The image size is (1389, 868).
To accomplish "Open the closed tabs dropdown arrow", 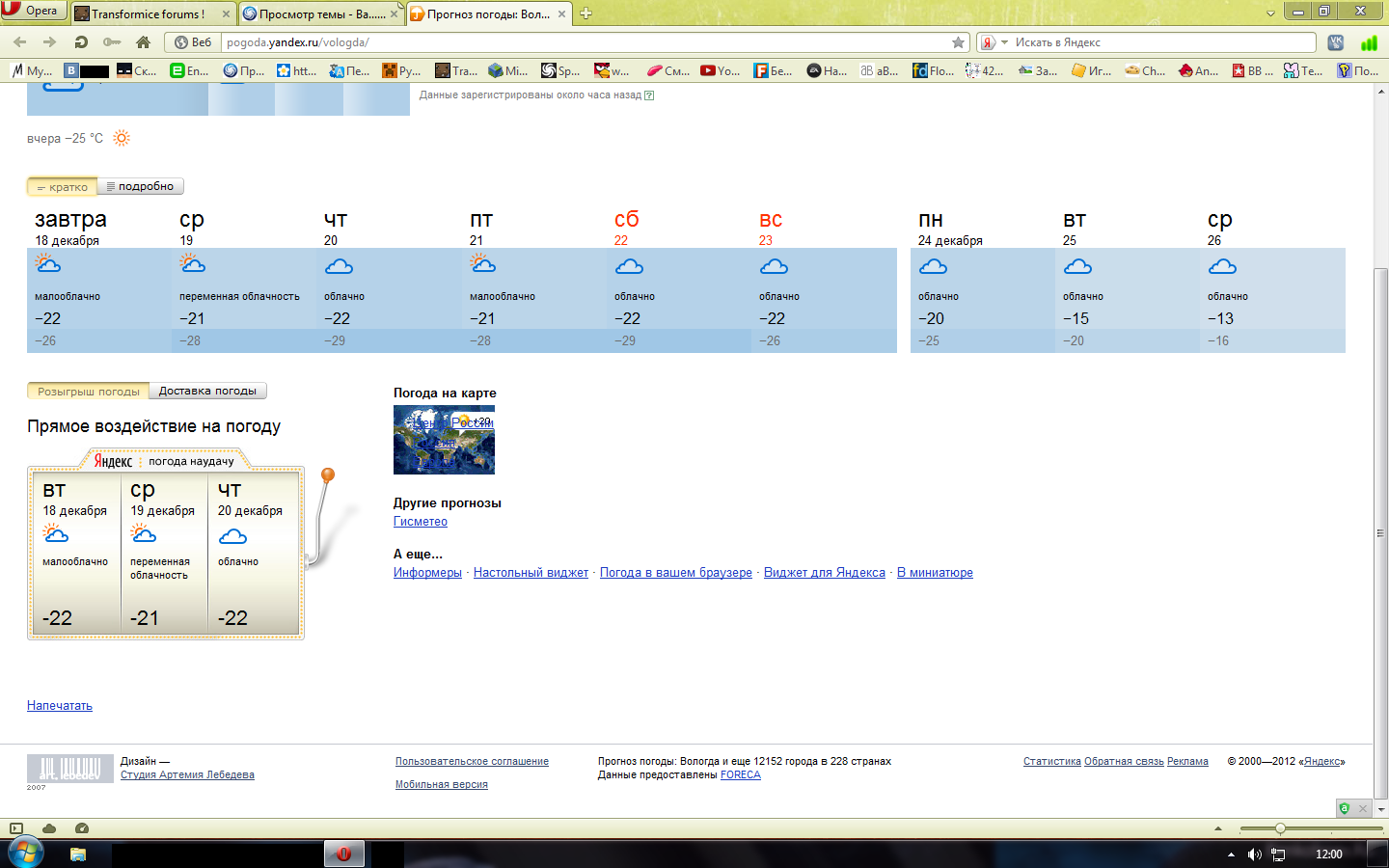I will point(1270,14).
